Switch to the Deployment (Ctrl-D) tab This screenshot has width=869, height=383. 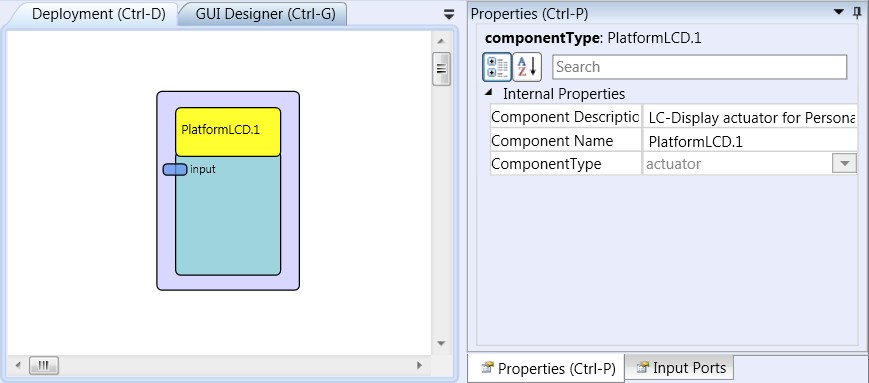(x=99, y=14)
